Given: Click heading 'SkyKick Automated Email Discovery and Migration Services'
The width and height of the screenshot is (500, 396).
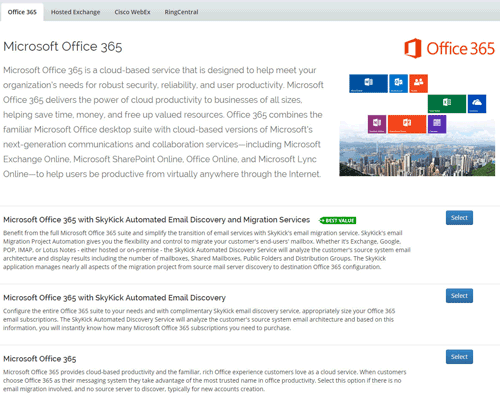Looking at the screenshot, I should click(x=157, y=220).
